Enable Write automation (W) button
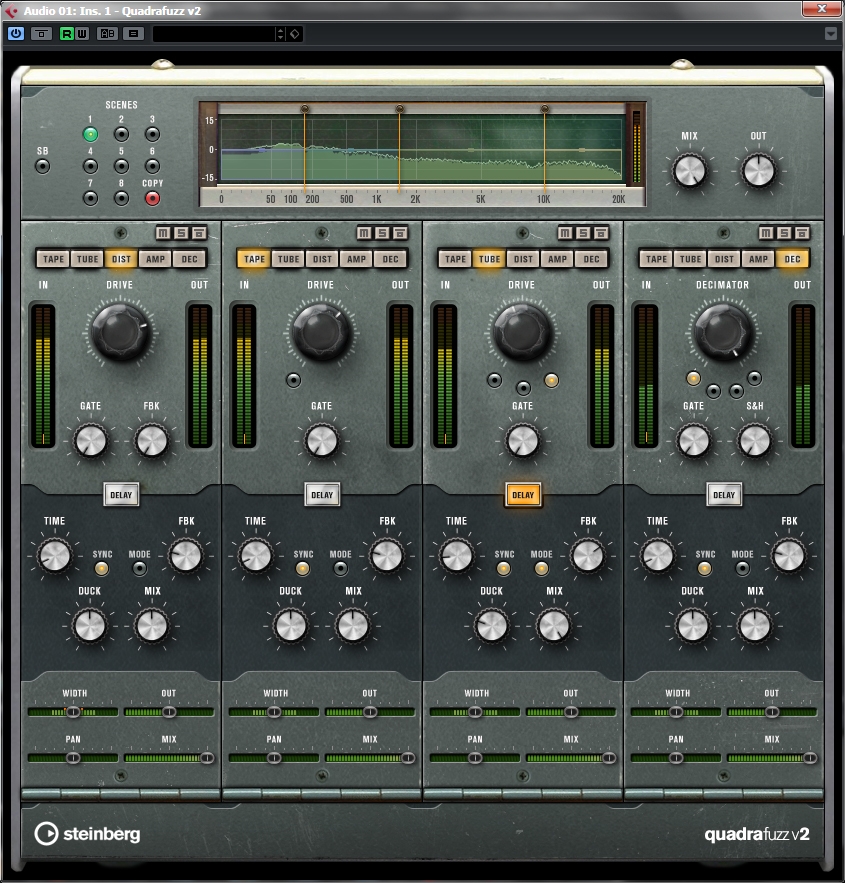 pyautogui.click(x=82, y=34)
